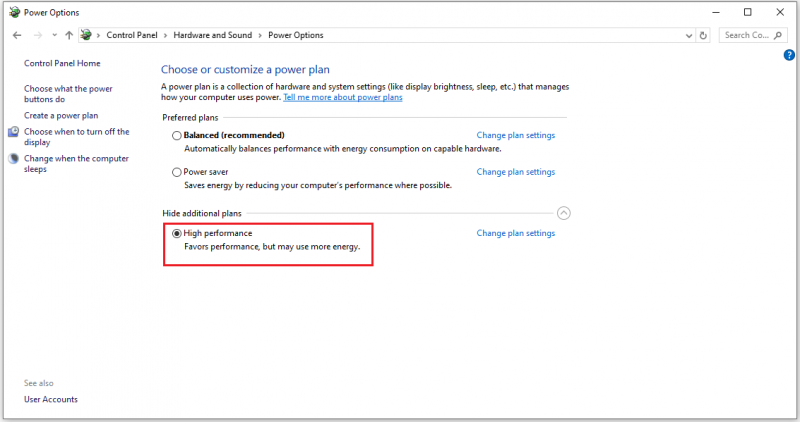Expand the address bar history dropdown
This screenshot has height=422, width=800.
tap(689, 35)
